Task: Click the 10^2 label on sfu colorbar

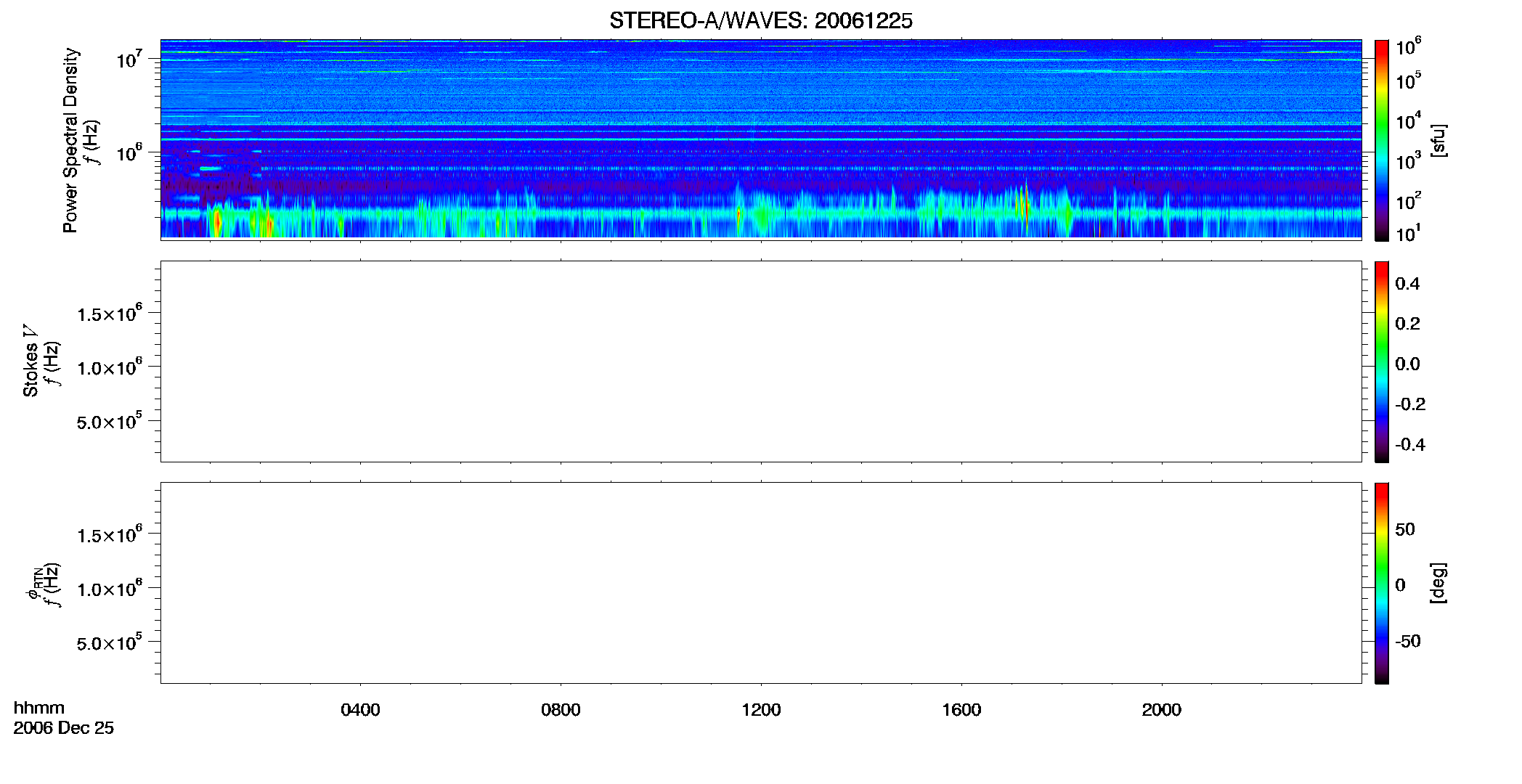Action: tap(1409, 200)
